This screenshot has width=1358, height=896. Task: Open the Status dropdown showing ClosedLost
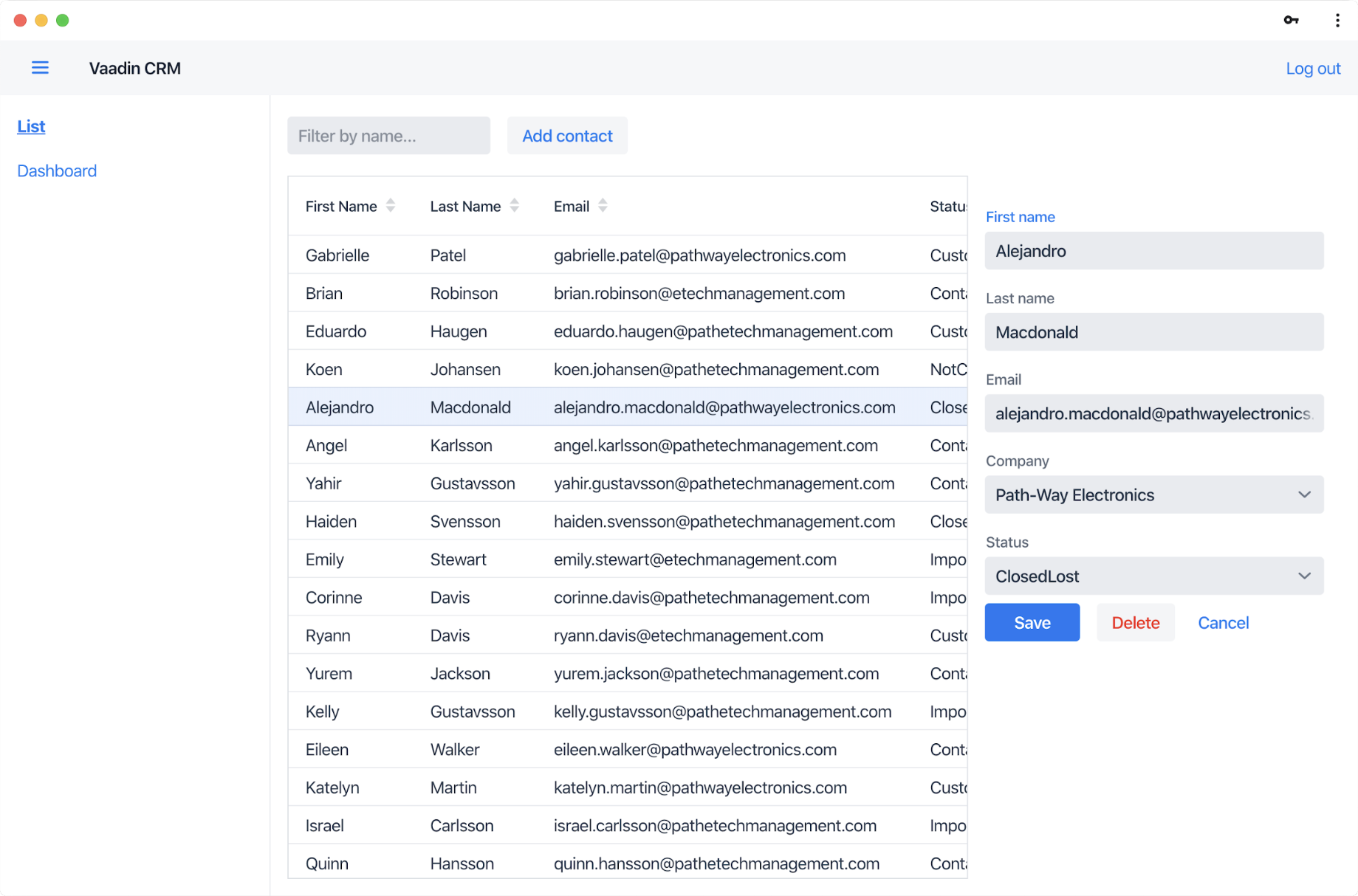point(1154,576)
